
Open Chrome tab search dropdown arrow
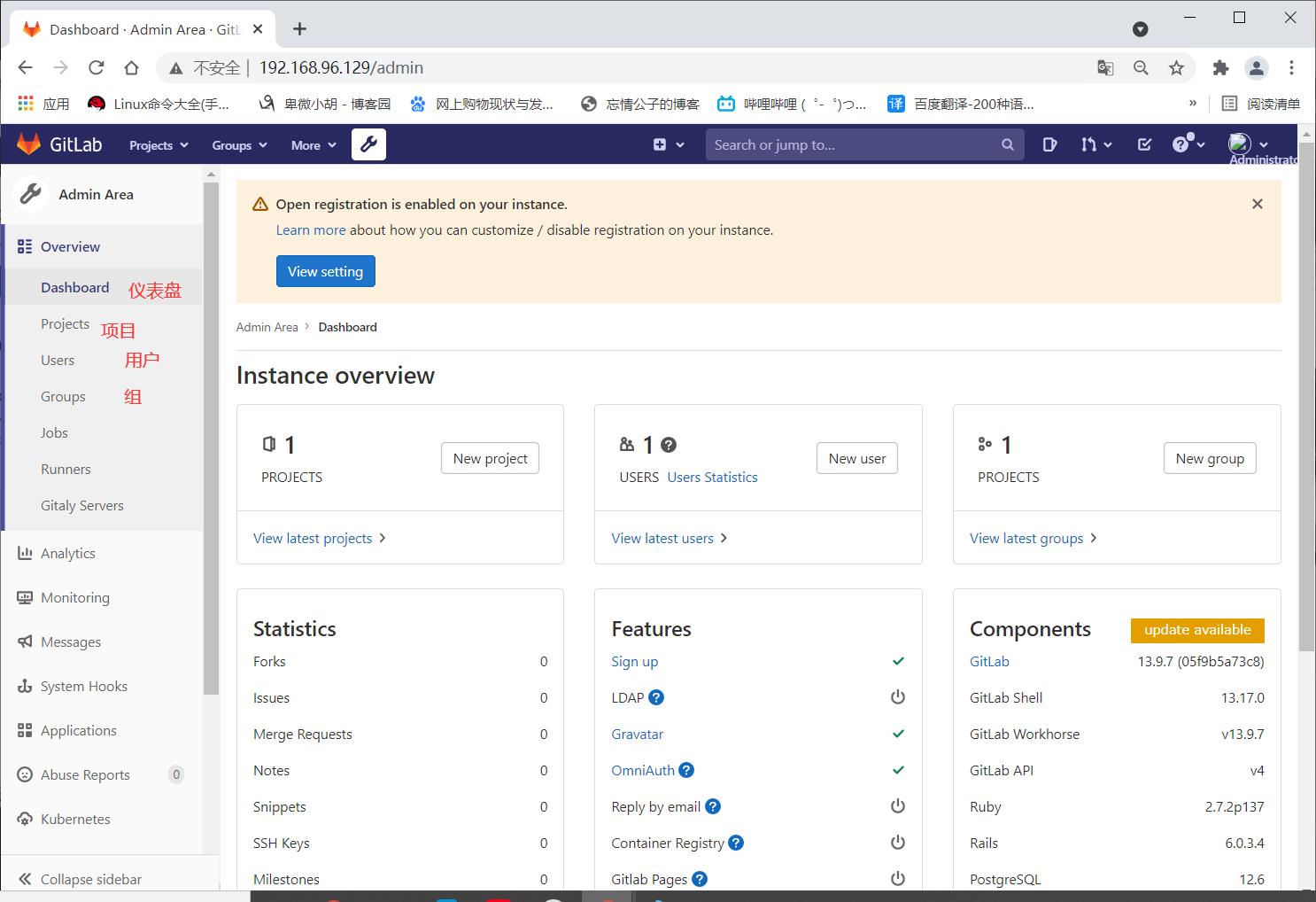(x=1141, y=29)
